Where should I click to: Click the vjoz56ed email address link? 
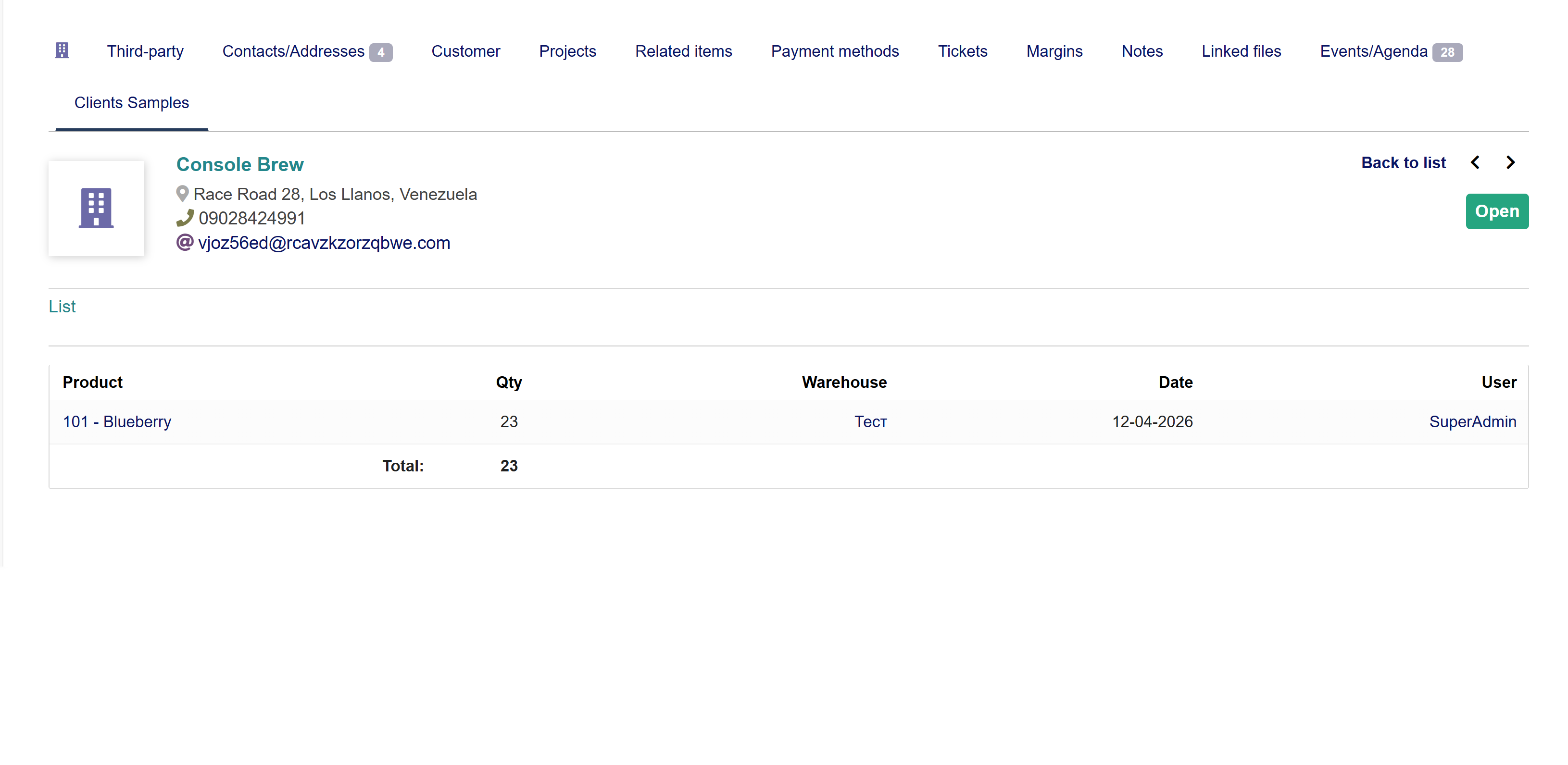324,243
